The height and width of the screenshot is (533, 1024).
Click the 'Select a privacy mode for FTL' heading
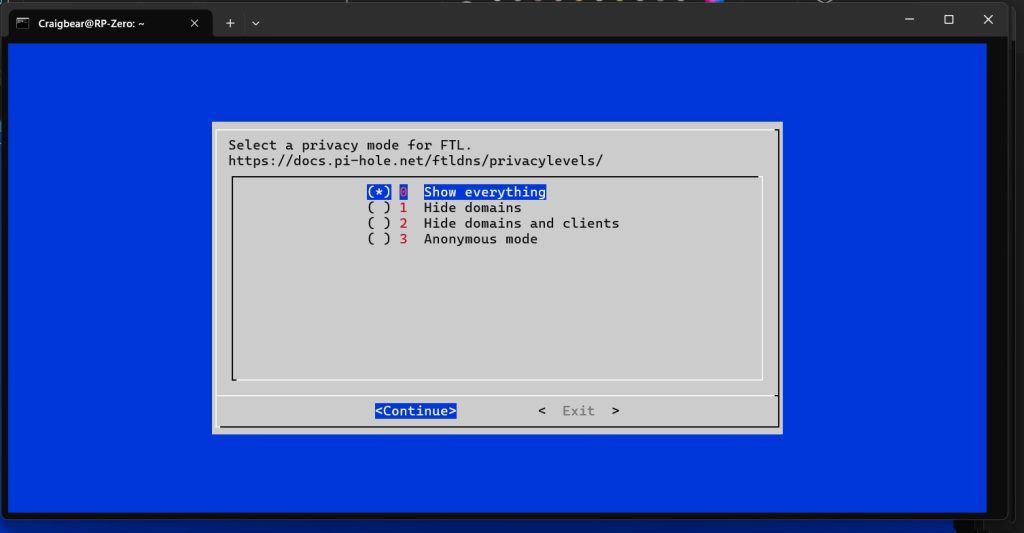tap(350, 145)
